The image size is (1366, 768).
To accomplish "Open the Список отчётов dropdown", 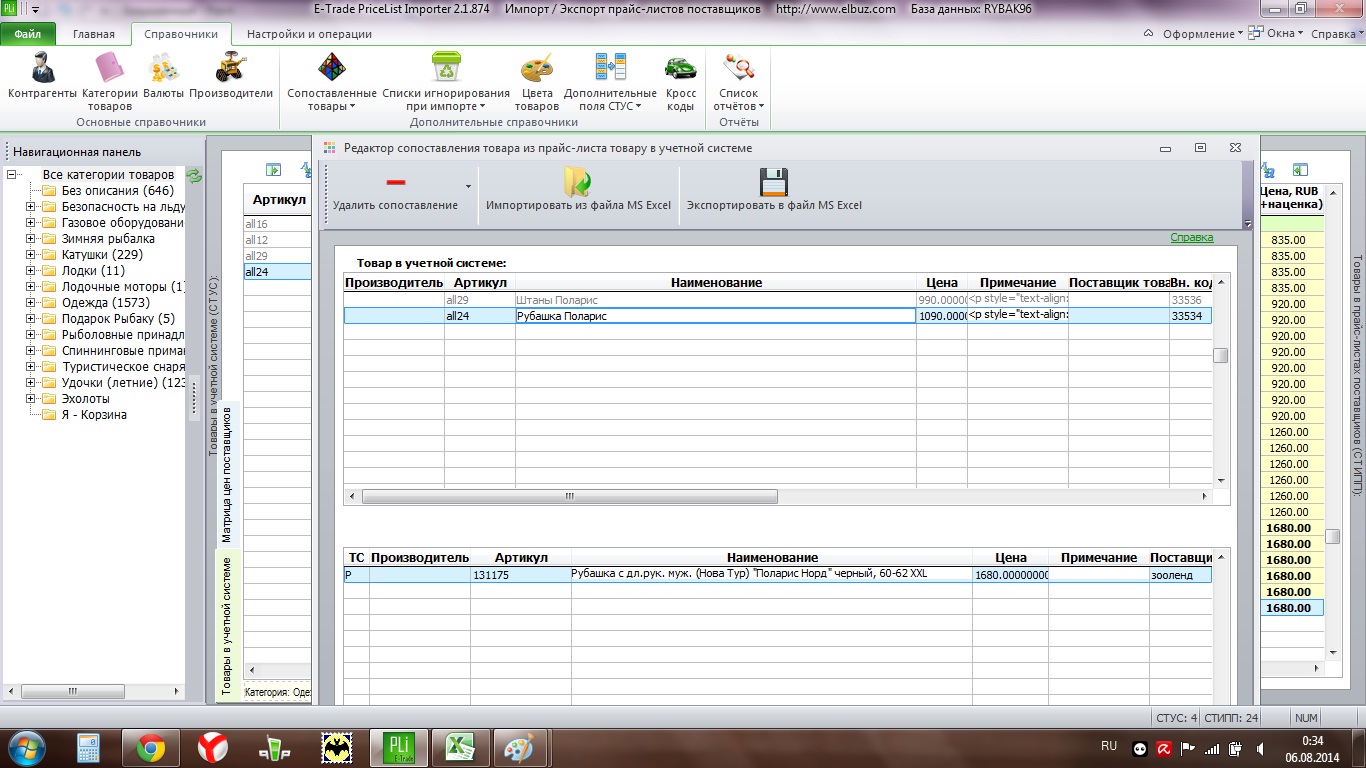I will [739, 82].
